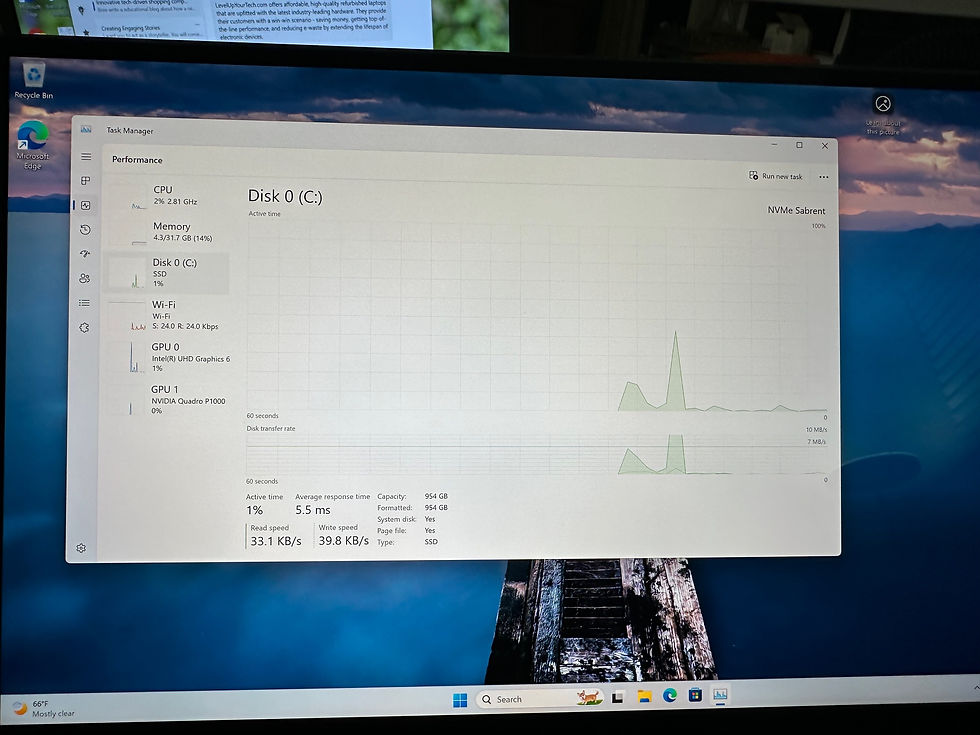Open Microsoft Edge desktop shortcut
This screenshot has height=735, width=980.
[x=32, y=145]
